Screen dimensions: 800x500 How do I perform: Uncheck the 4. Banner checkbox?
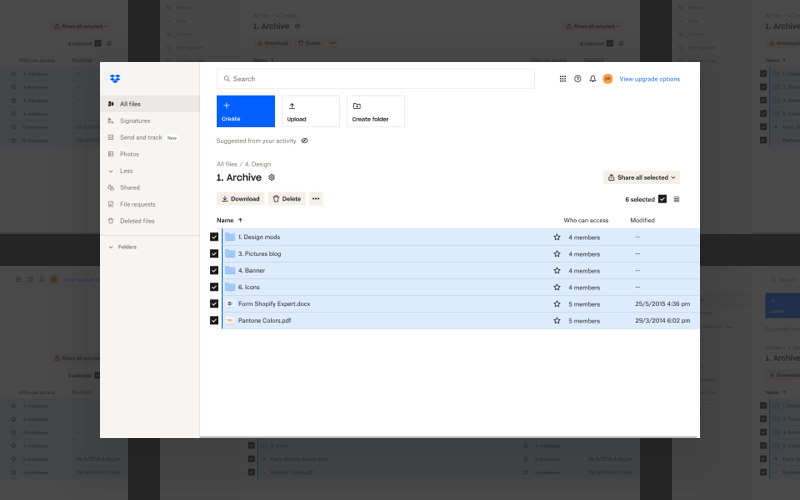click(x=214, y=270)
